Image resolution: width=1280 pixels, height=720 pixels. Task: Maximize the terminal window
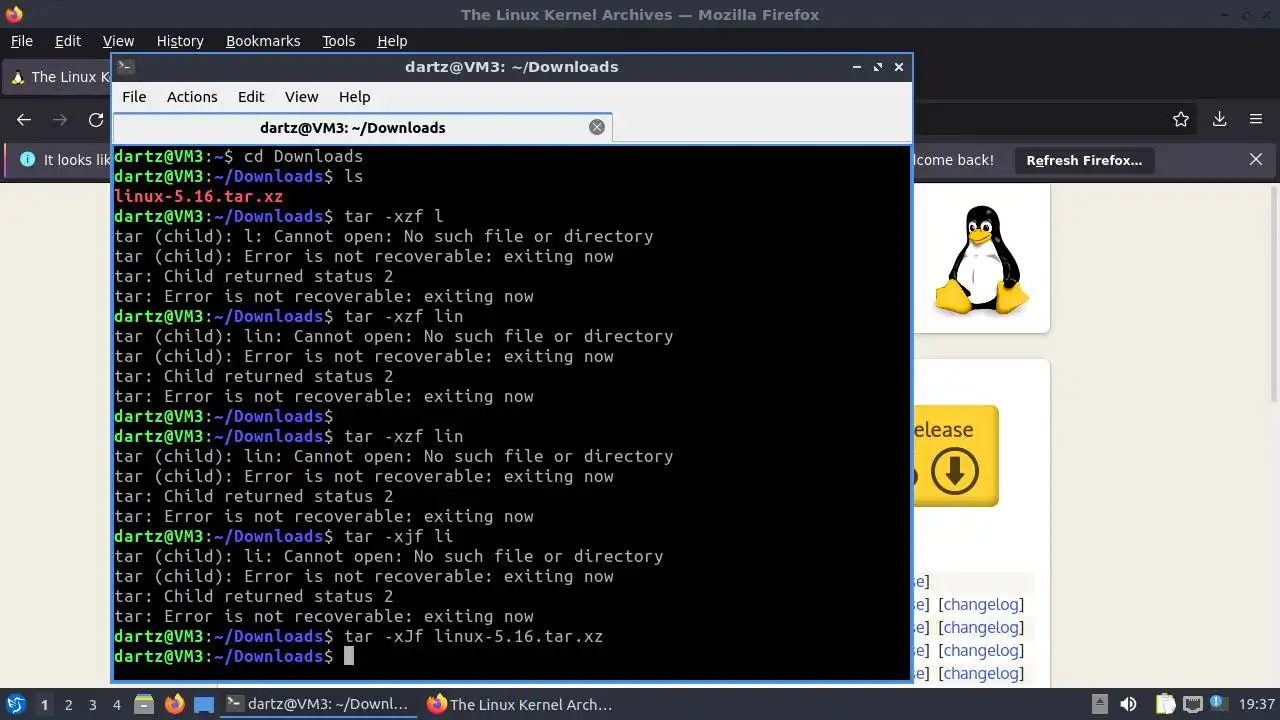pos(878,67)
